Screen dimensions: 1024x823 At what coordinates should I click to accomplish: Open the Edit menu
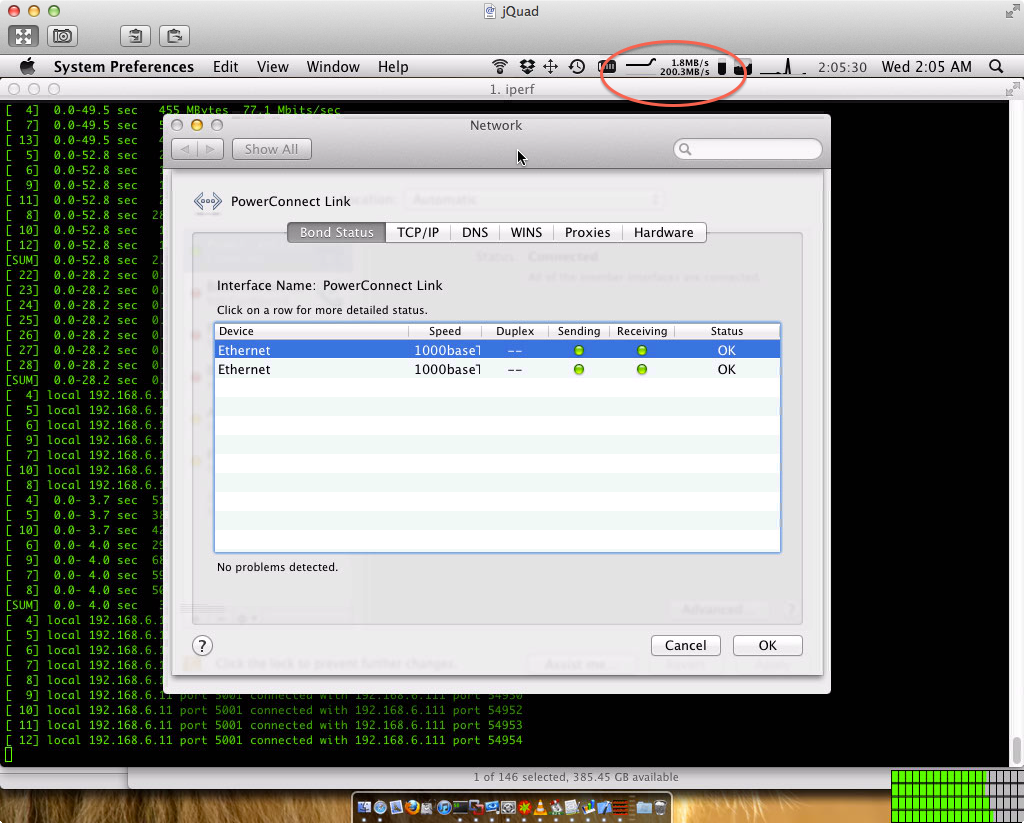pyautogui.click(x=225, y=67)
